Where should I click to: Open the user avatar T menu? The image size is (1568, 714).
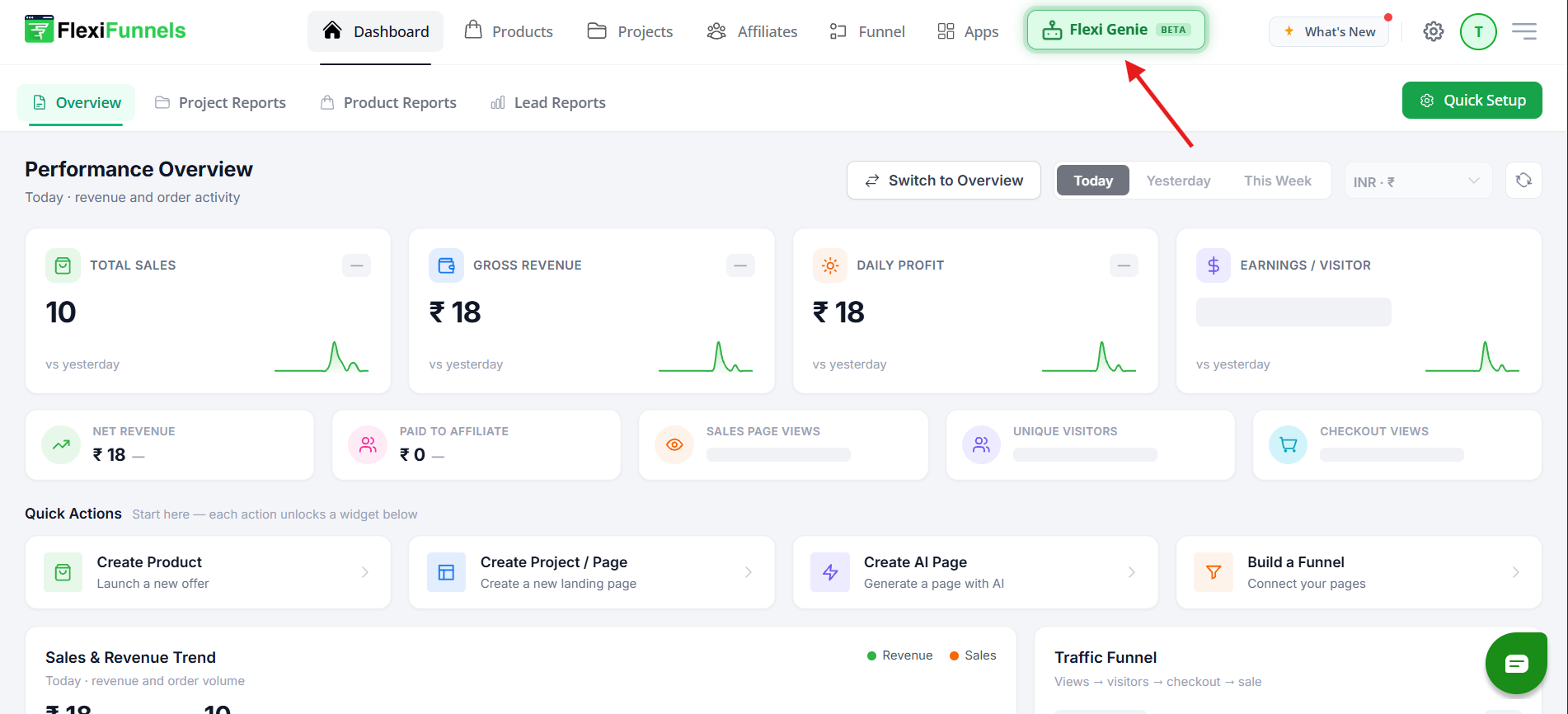(1478, 31)
